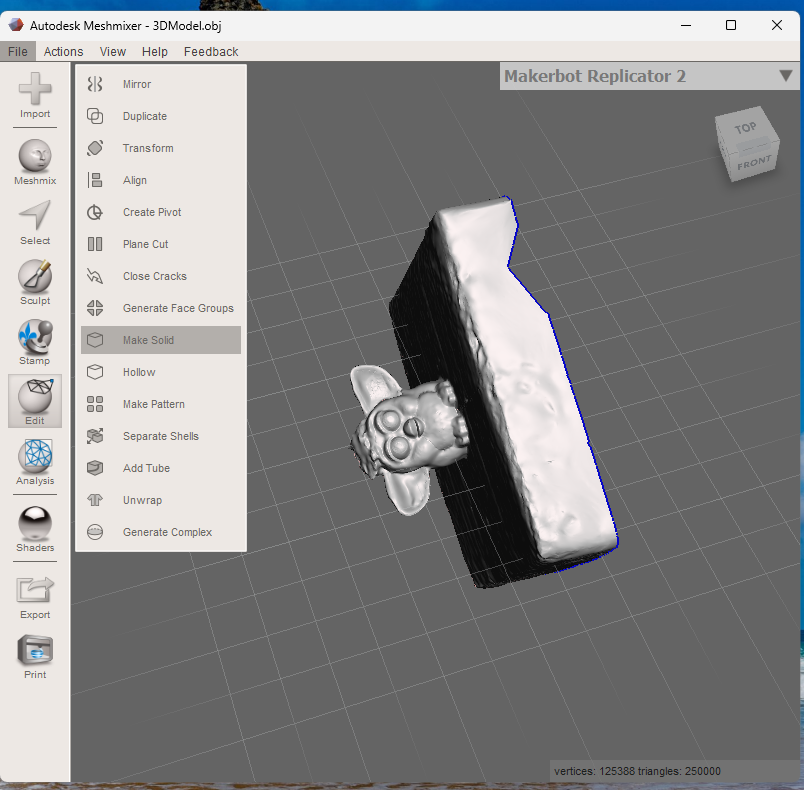The width and height of the screenshot is (804, 790).
Task: Maximize the Meshmixer window
Action: click(731, 25)
